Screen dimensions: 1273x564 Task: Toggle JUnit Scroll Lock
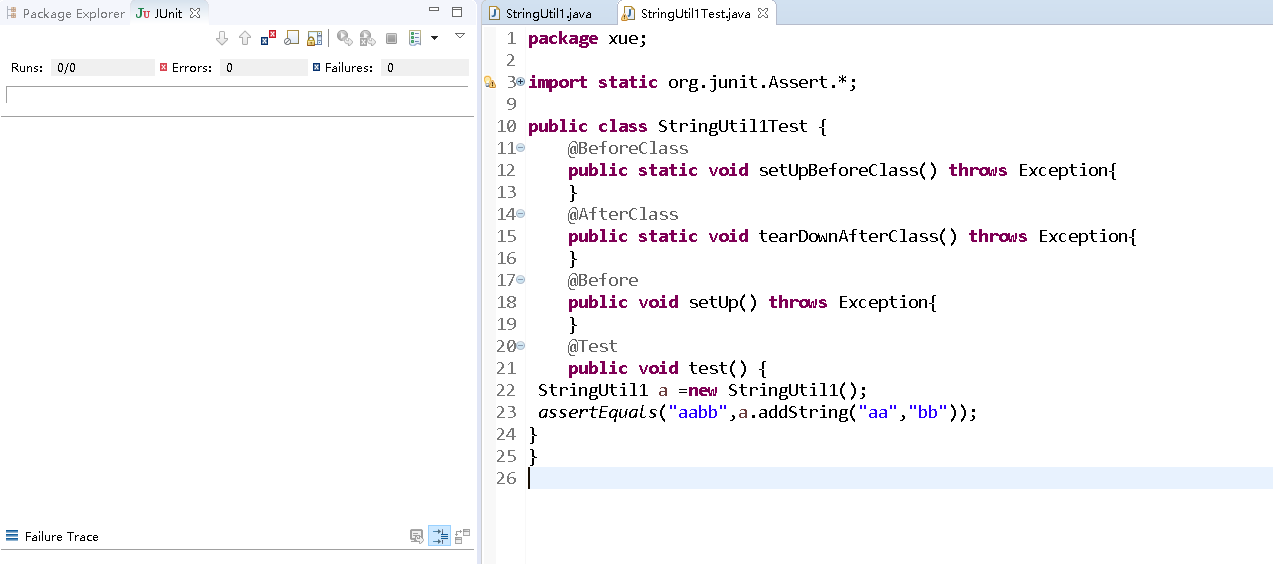click(x=314, y=38)
